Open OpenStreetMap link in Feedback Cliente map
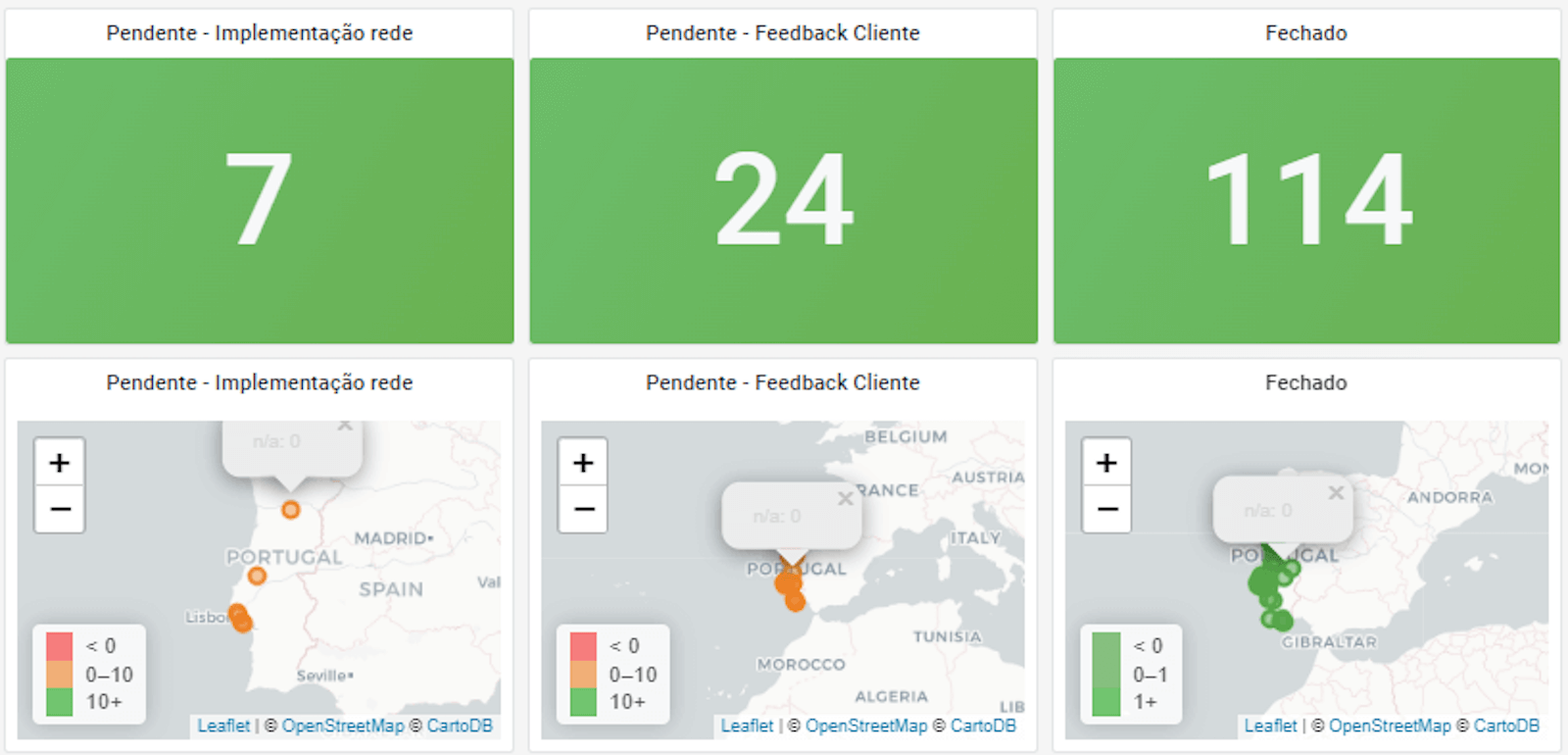 866,726
